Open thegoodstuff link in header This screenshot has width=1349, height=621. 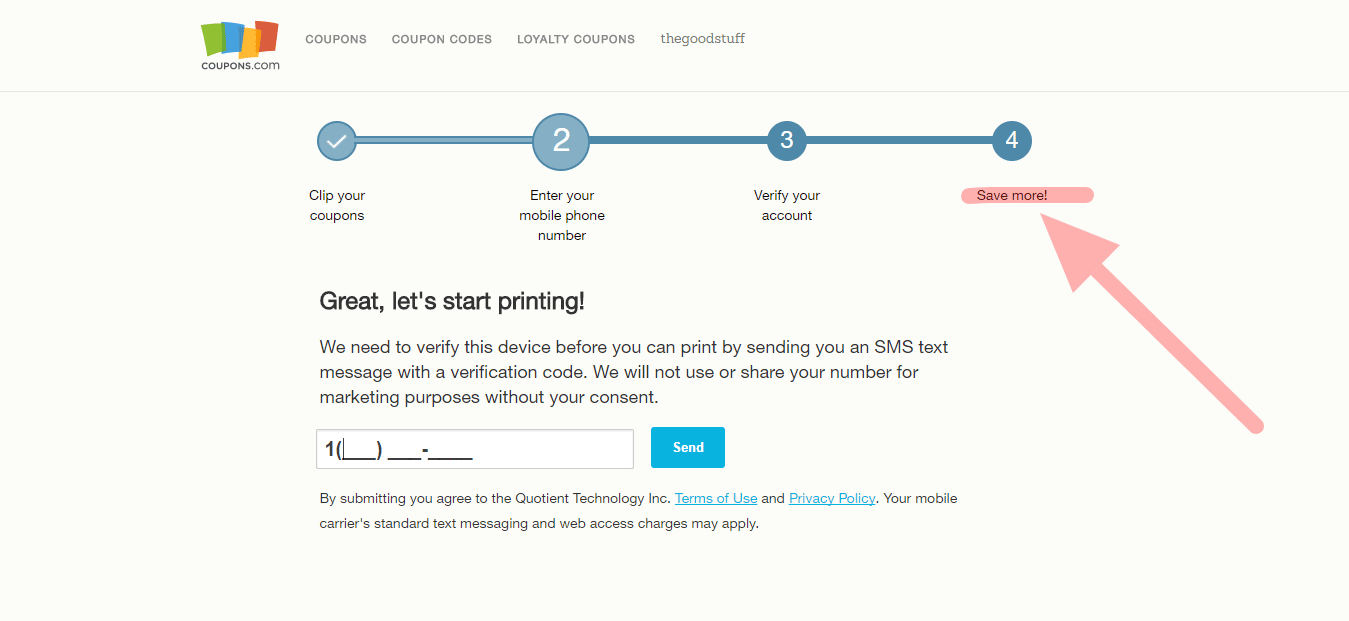[x=703, y=39]
